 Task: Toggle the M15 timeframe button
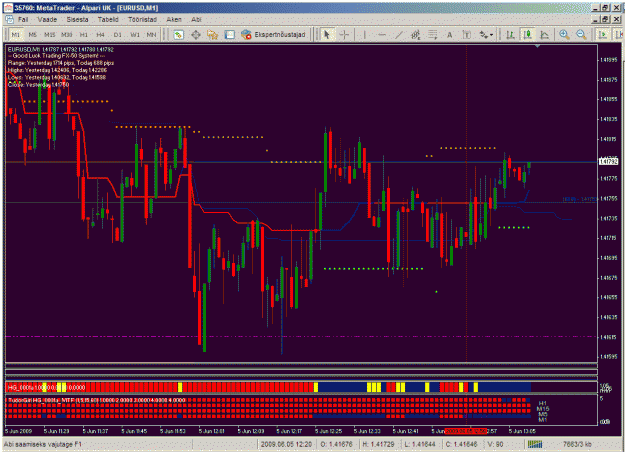tap(49, 35)
